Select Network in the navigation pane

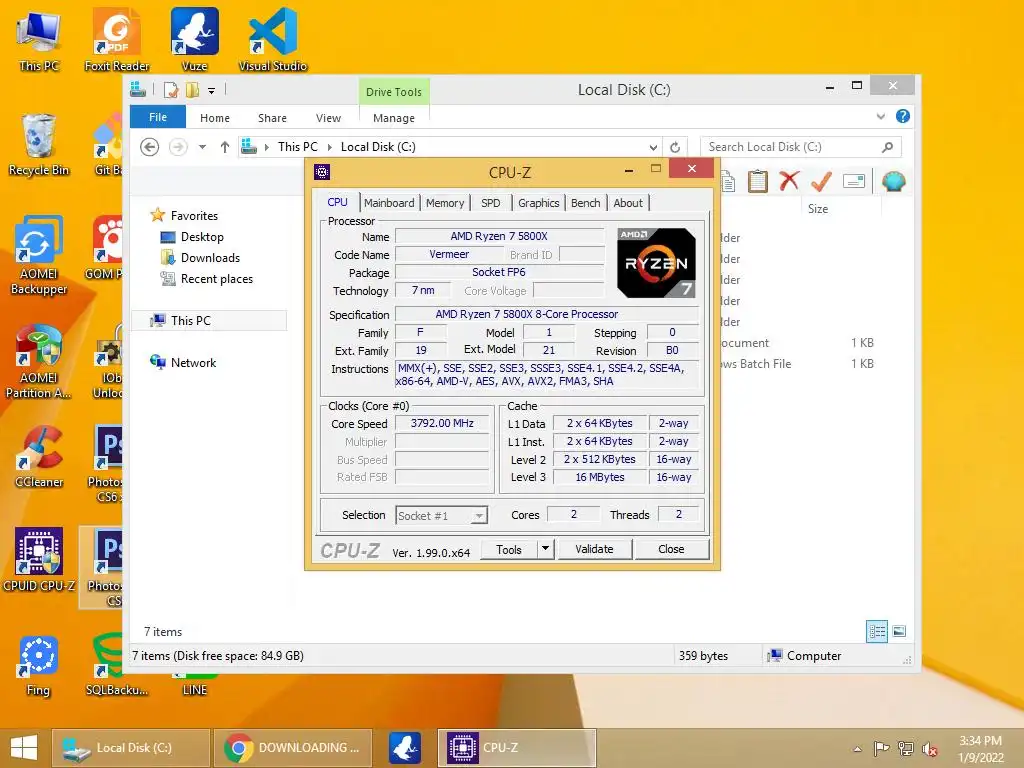(x=193, y=362)
